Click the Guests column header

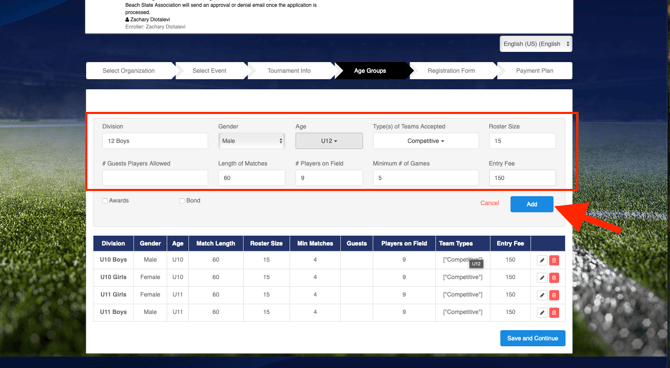coord(356,243)
